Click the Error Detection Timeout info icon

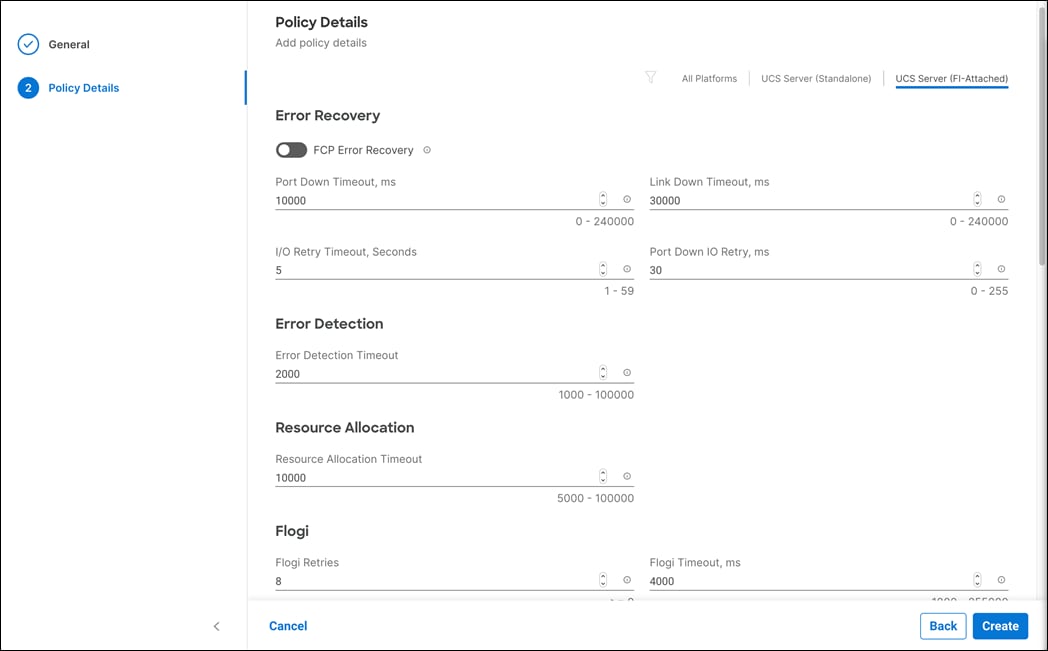(626, 372)
